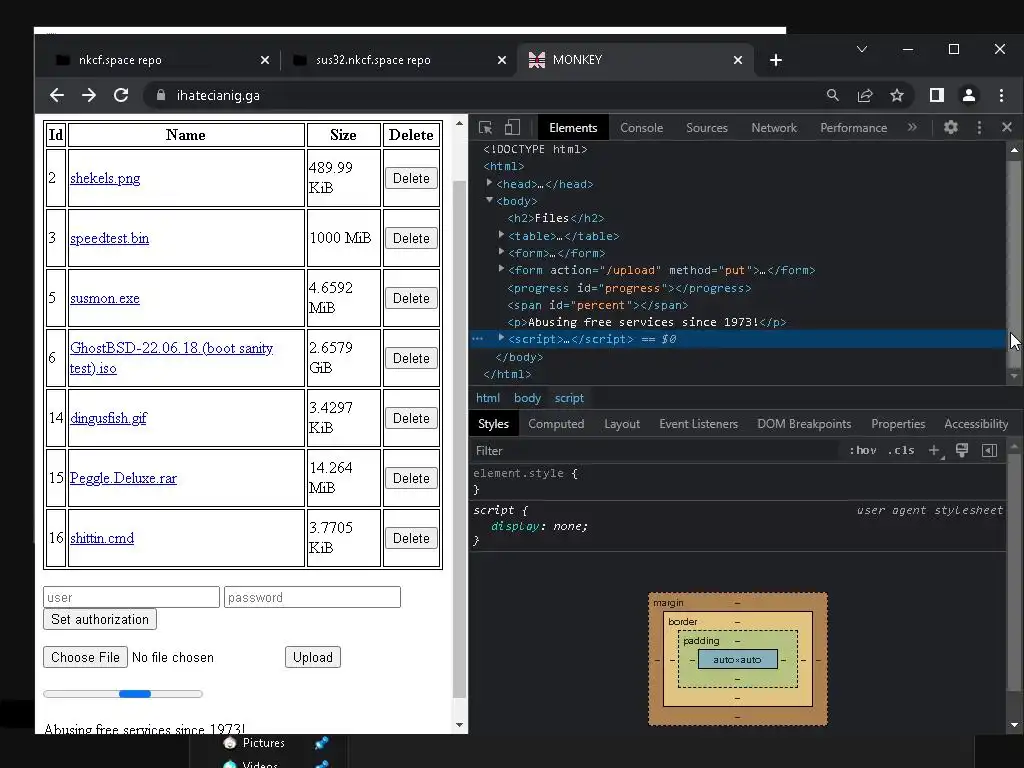Click the Choose File button
1024x768 pixels.
(x=86, y=657)
